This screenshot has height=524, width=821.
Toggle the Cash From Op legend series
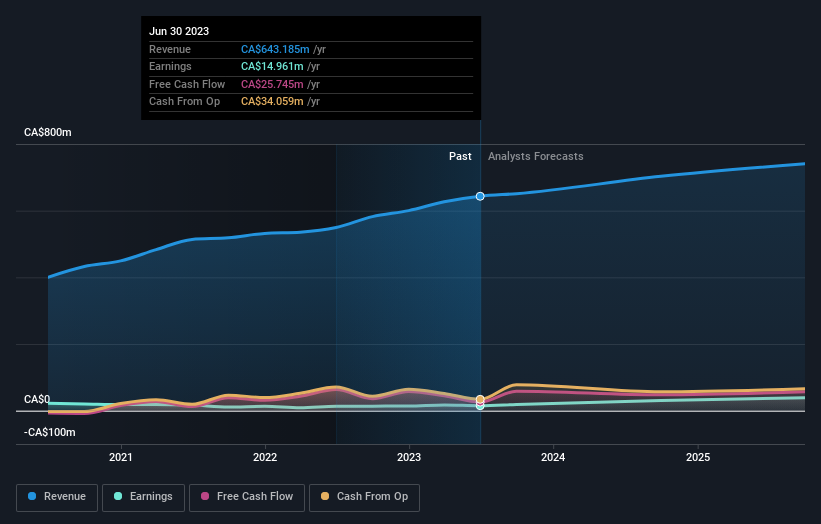click(x=364, y=497)
